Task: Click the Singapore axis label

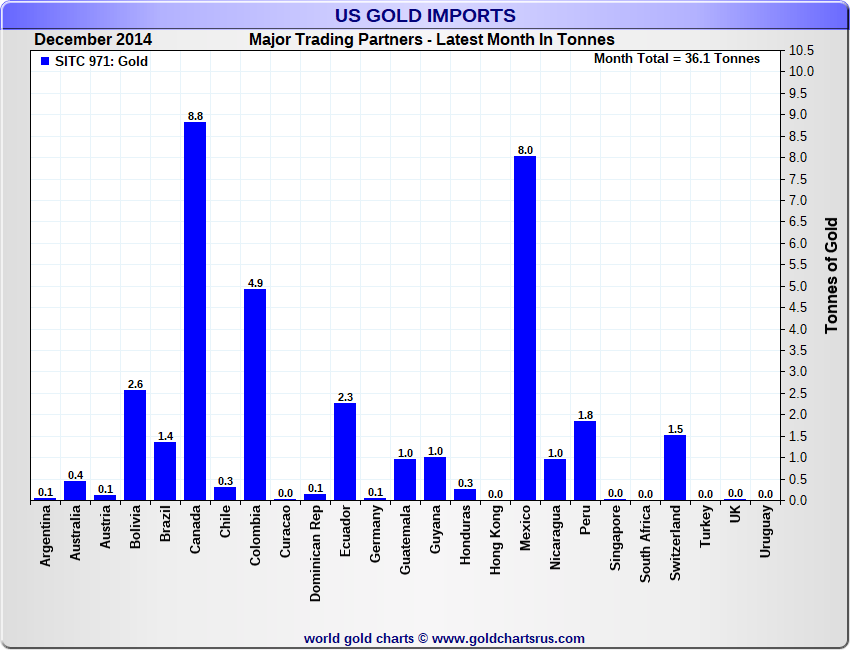Action: (x=615, y=538)
